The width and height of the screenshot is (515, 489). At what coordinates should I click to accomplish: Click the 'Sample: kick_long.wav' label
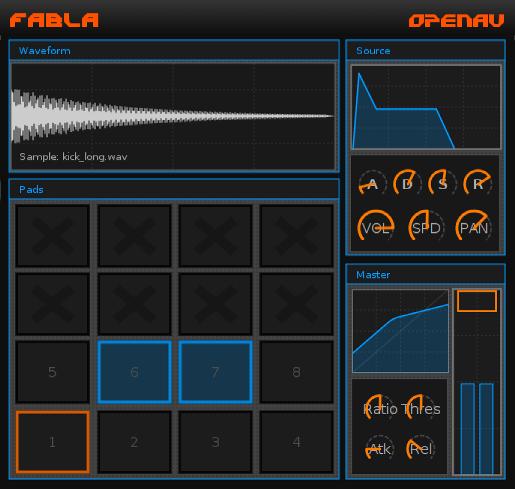pos(73,157)
